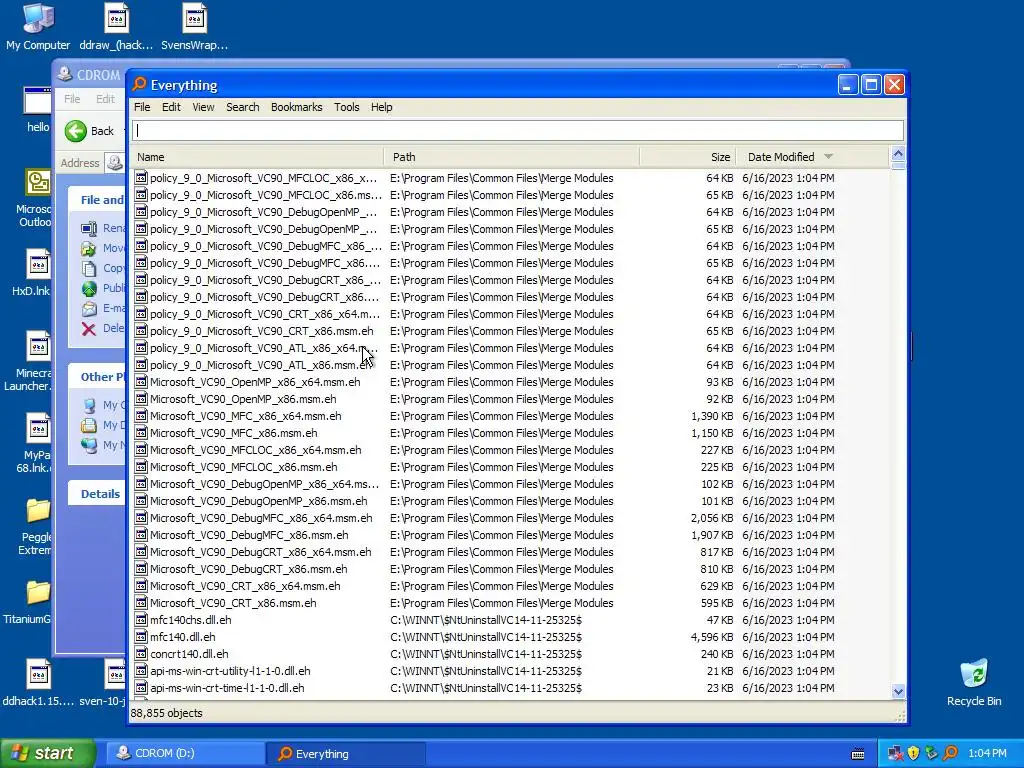
Task: Click the results list scroll up arrow
Action: click(898, 154)
